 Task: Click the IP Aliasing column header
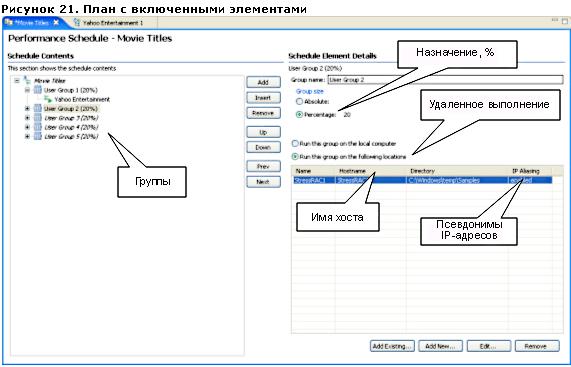click(x=530, y=171)
